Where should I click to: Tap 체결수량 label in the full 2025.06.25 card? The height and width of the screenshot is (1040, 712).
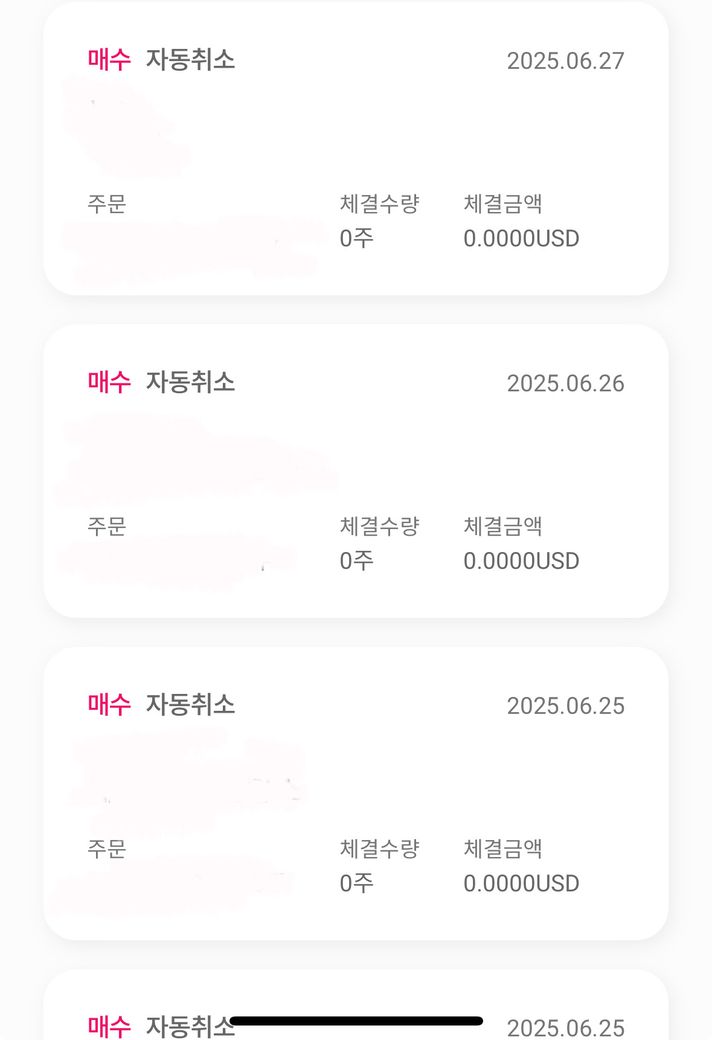[x=379, y=849]
